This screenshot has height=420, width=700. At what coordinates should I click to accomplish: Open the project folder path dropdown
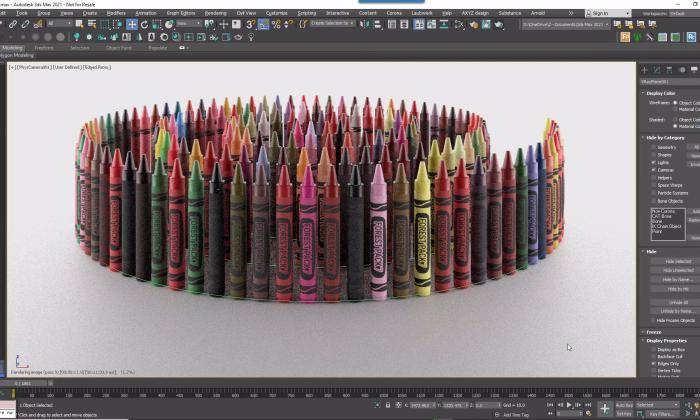(x=566, y=24)
